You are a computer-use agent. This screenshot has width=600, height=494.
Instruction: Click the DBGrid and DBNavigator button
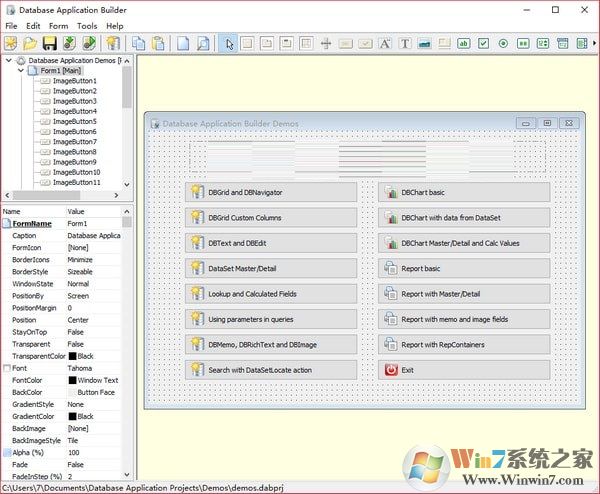pos(271,192)
